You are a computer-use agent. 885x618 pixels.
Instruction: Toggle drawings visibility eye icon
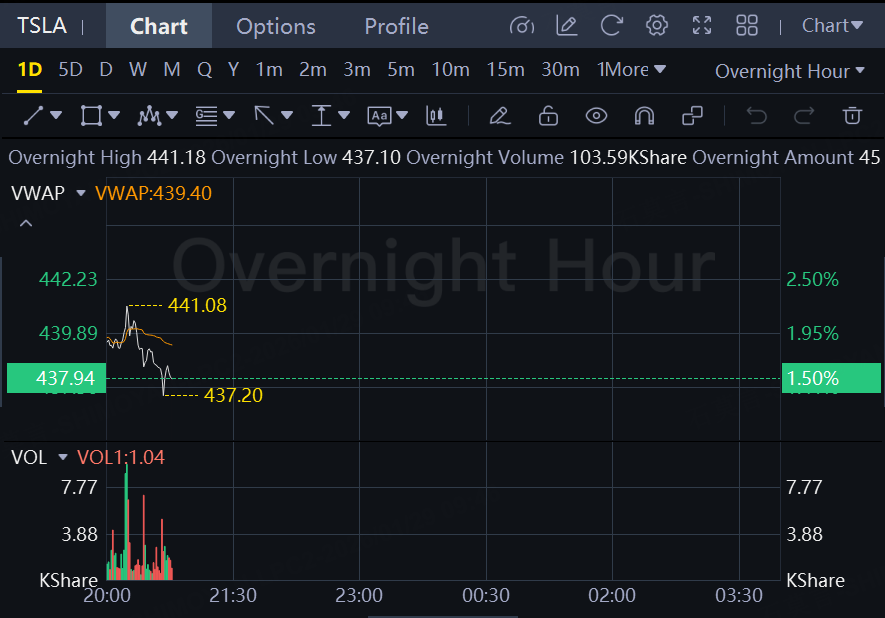(x=596, y=116)
